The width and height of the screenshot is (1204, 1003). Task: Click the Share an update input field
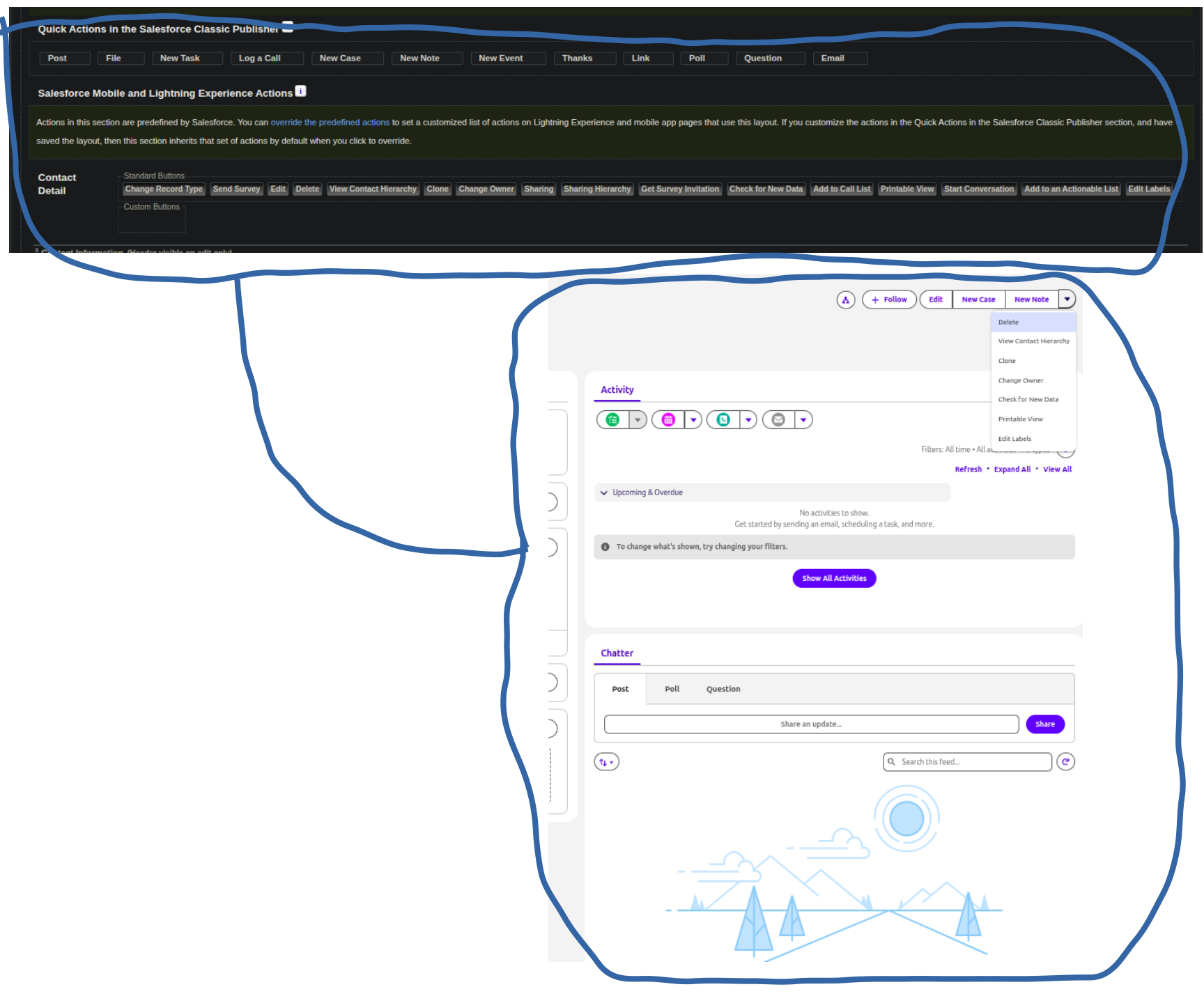click(811, 724)
